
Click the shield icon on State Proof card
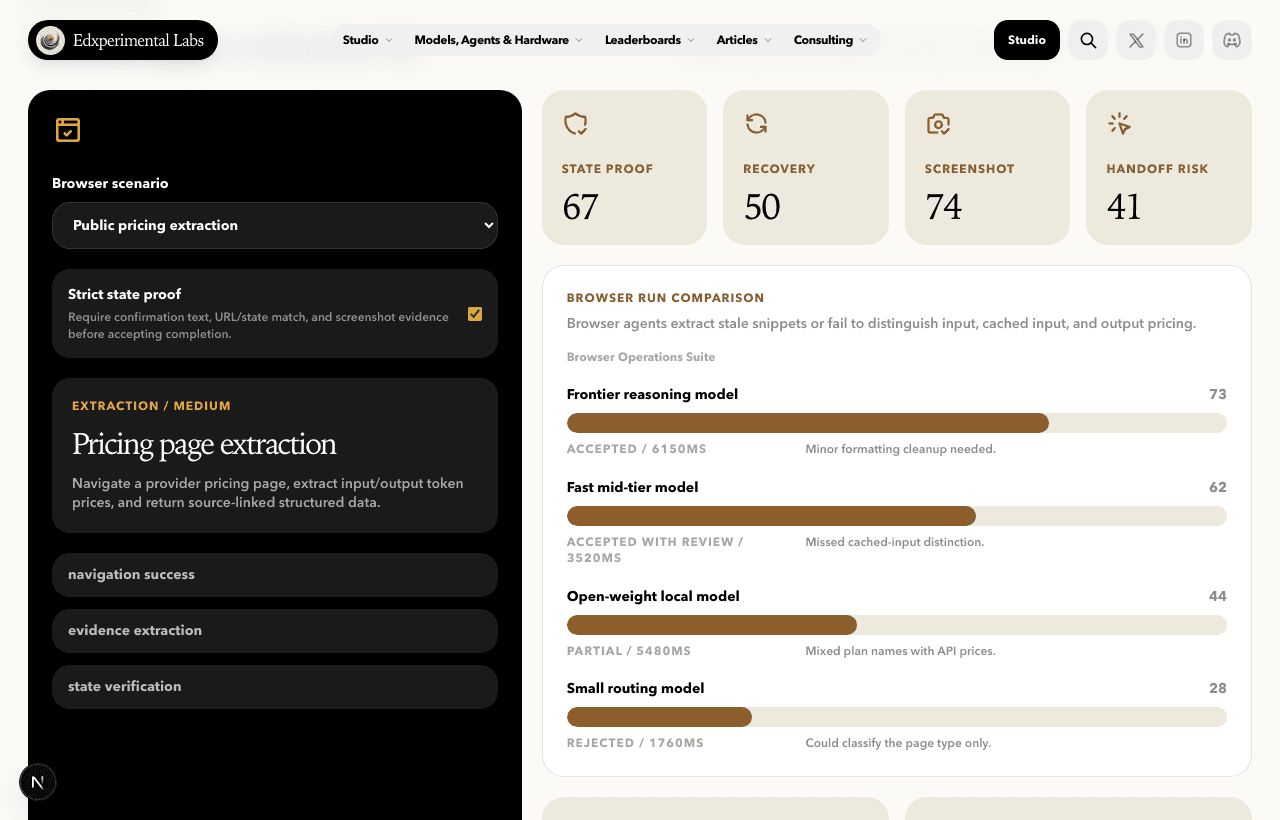[x=575, y=124]
